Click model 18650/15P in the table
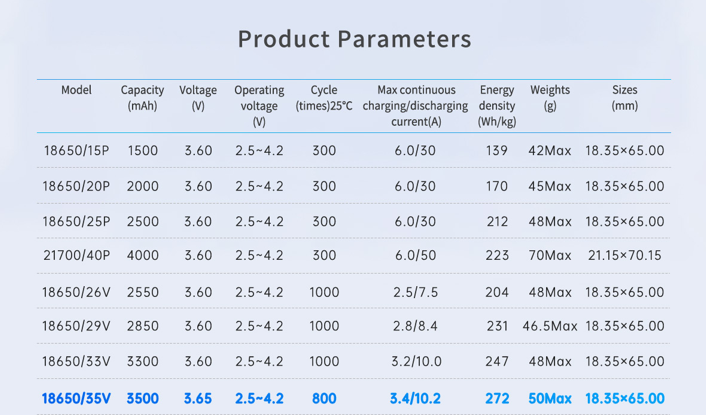The image size is (706, 415). 77,151
